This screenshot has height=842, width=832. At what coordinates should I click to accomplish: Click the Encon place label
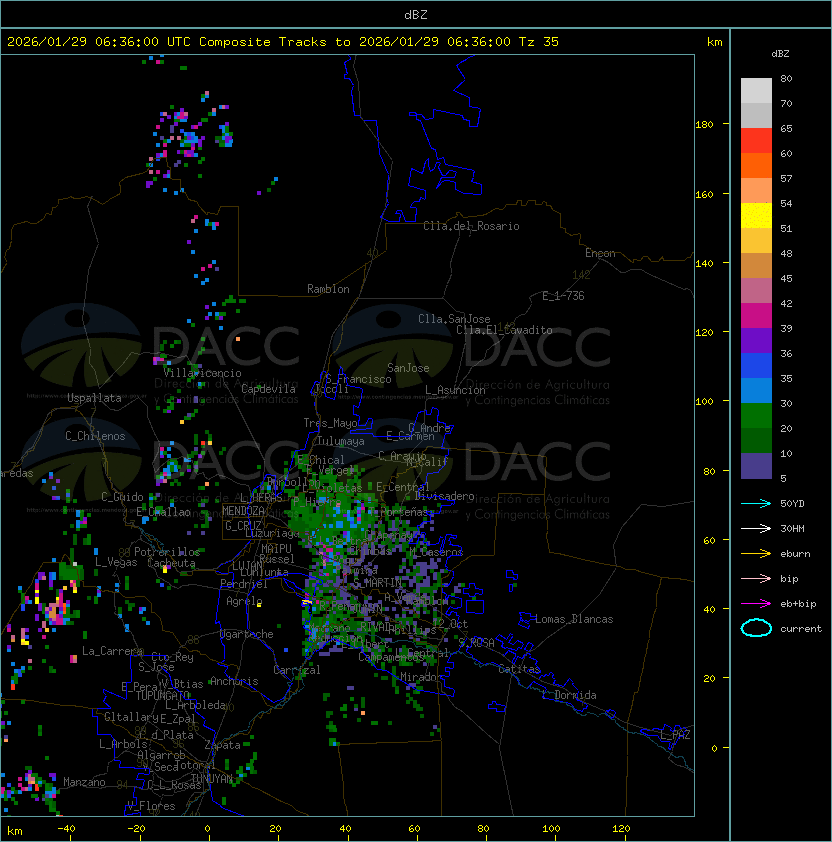coord(600,253)
